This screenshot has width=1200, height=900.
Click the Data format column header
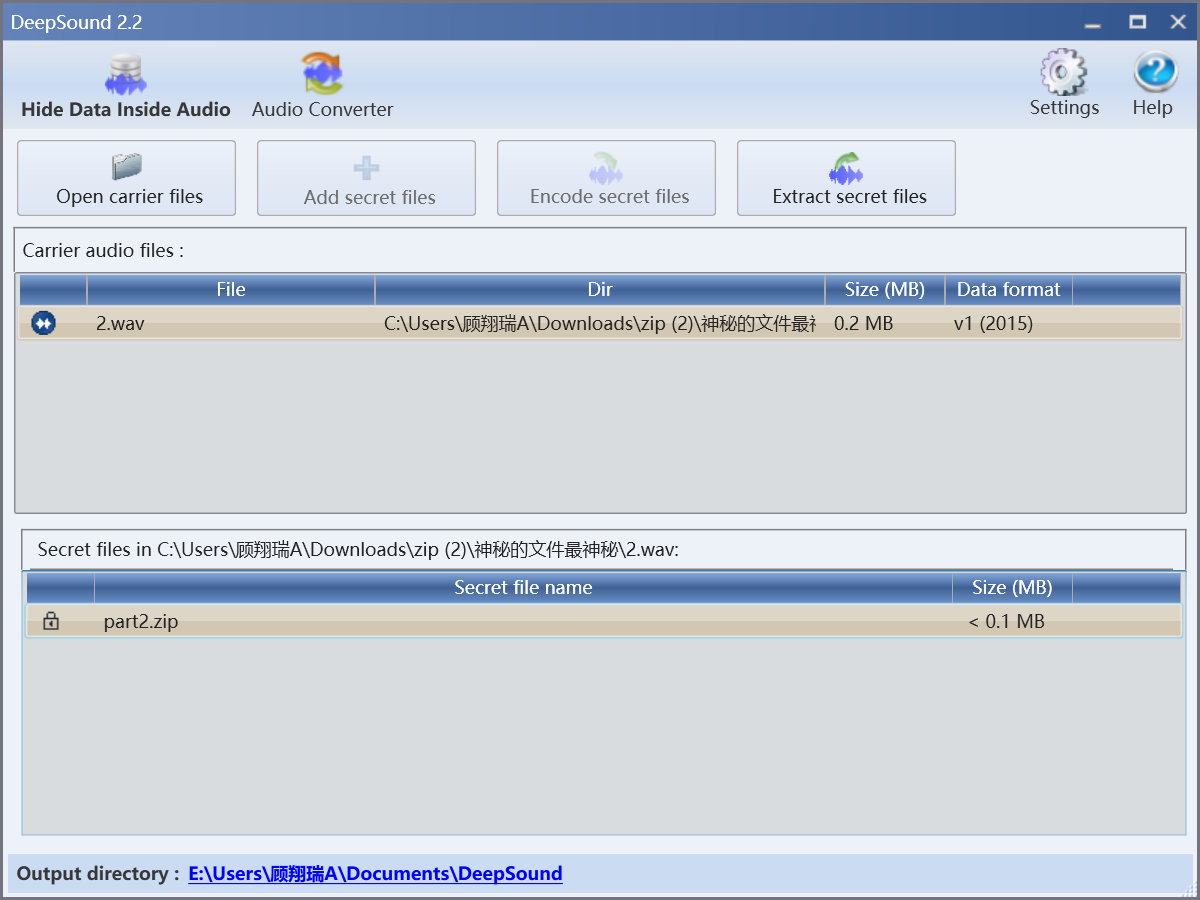(1008, 289)
